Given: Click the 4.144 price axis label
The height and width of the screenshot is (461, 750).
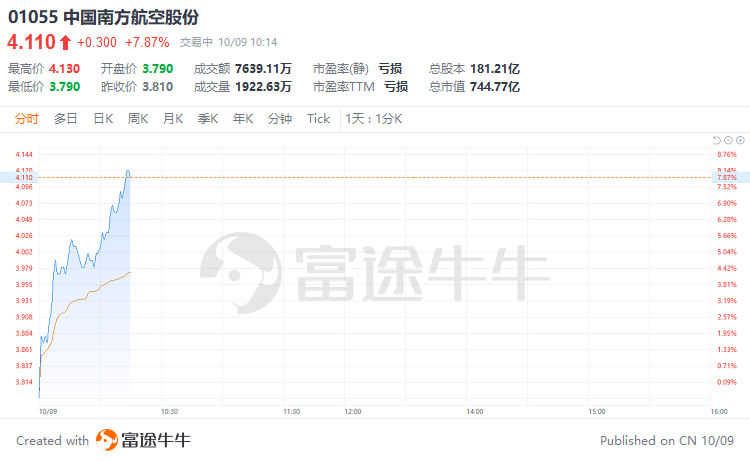Looking at the screenshot, I should pos(24,154).
